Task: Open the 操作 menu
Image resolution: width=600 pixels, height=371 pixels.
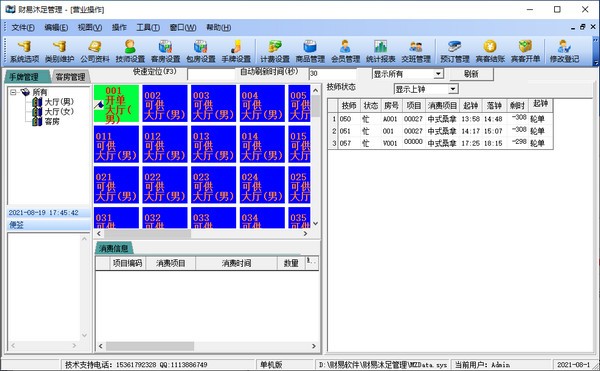Action: coord(119,28)
